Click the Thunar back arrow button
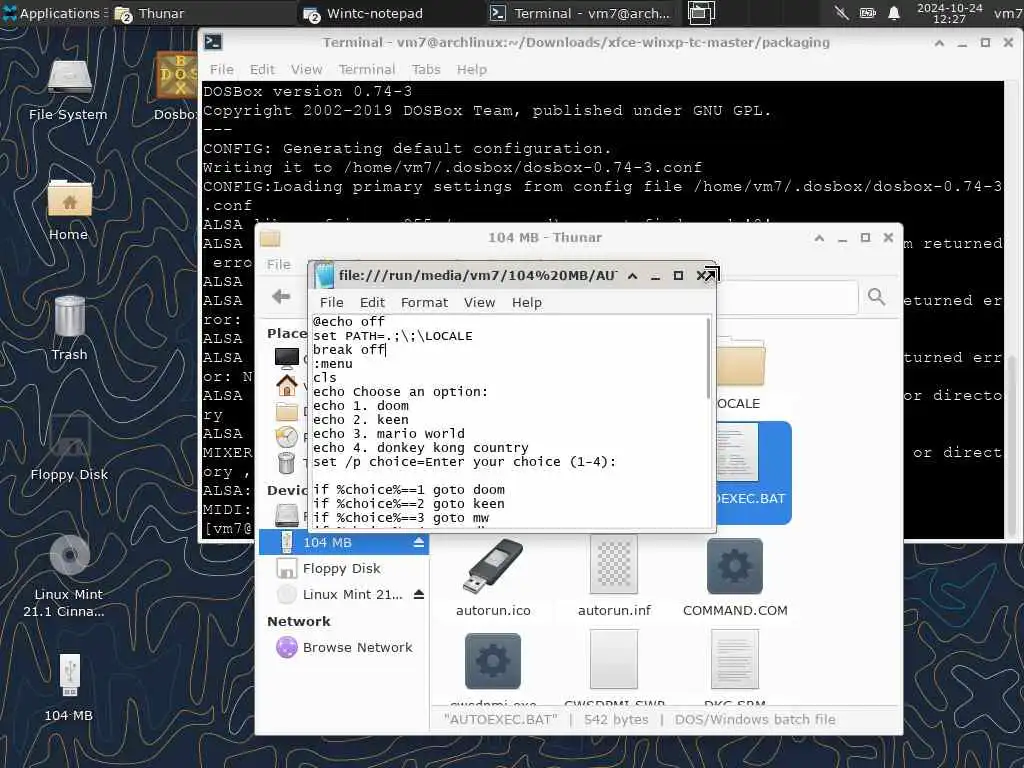The height and width of the screenshot is (768, 1024). pyautogui.click(x=281, y=296)
